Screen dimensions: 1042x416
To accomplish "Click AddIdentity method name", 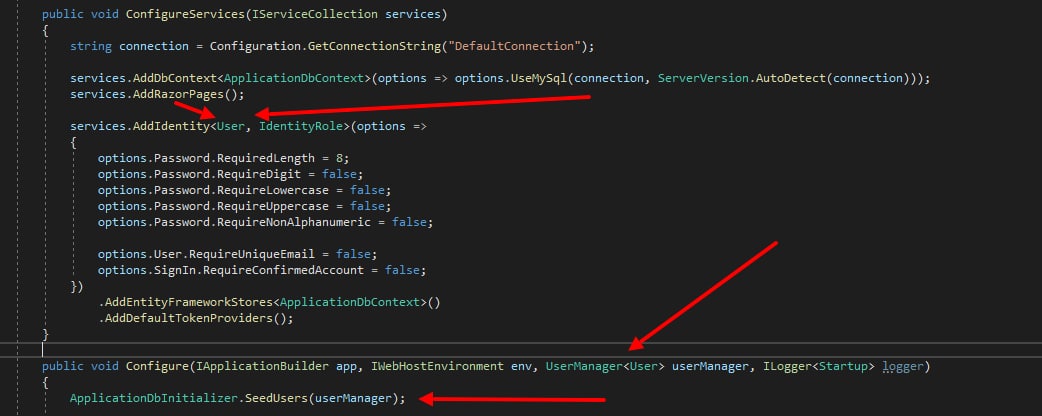I will coord(169,126).
